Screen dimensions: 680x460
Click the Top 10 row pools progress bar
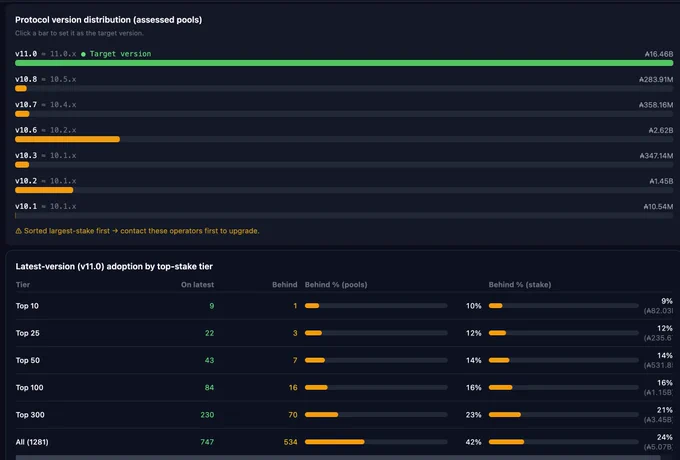click(x=376, y=306)
